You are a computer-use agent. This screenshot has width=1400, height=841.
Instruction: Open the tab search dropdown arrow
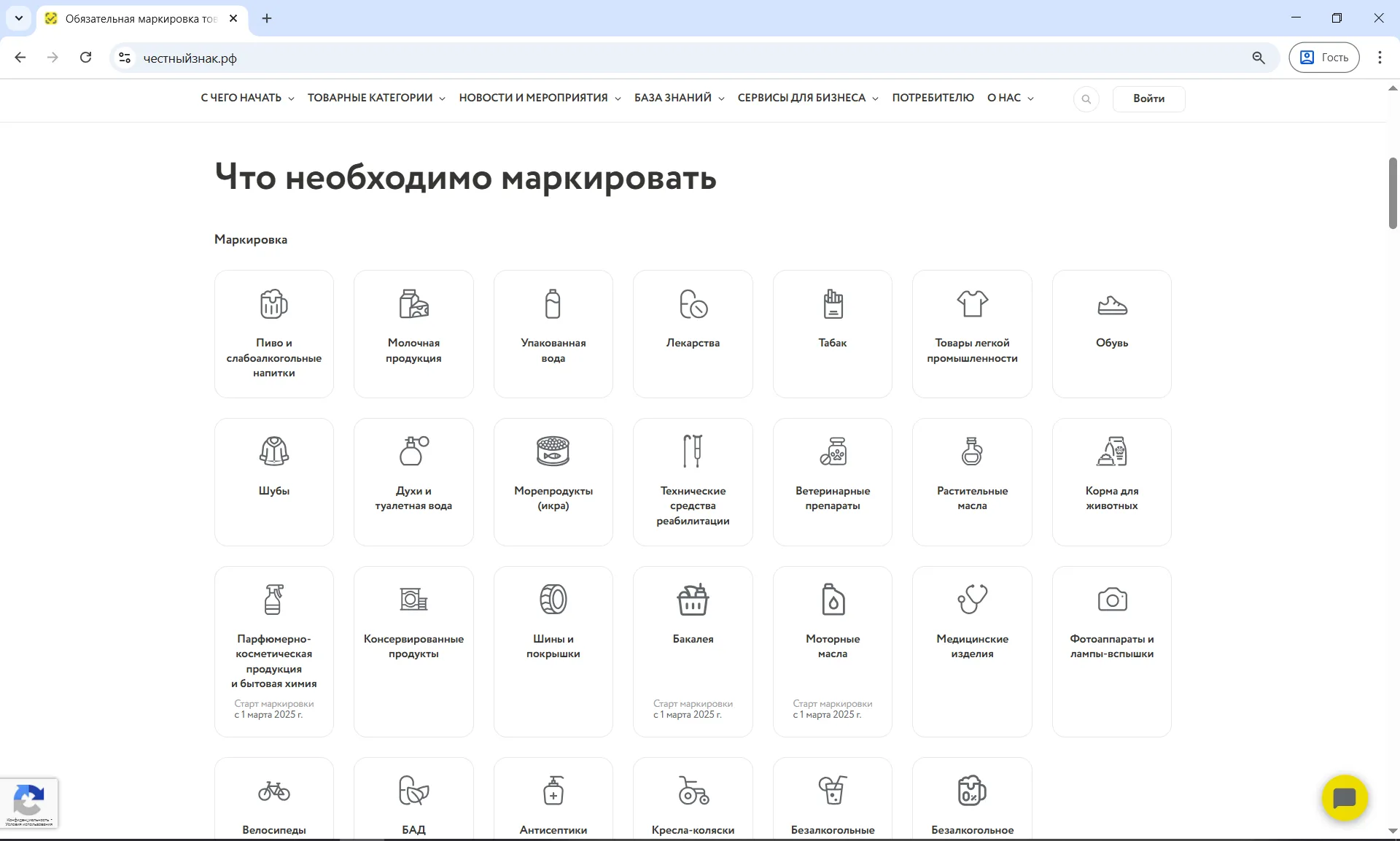pyautogui.click(x=19, y=18)
